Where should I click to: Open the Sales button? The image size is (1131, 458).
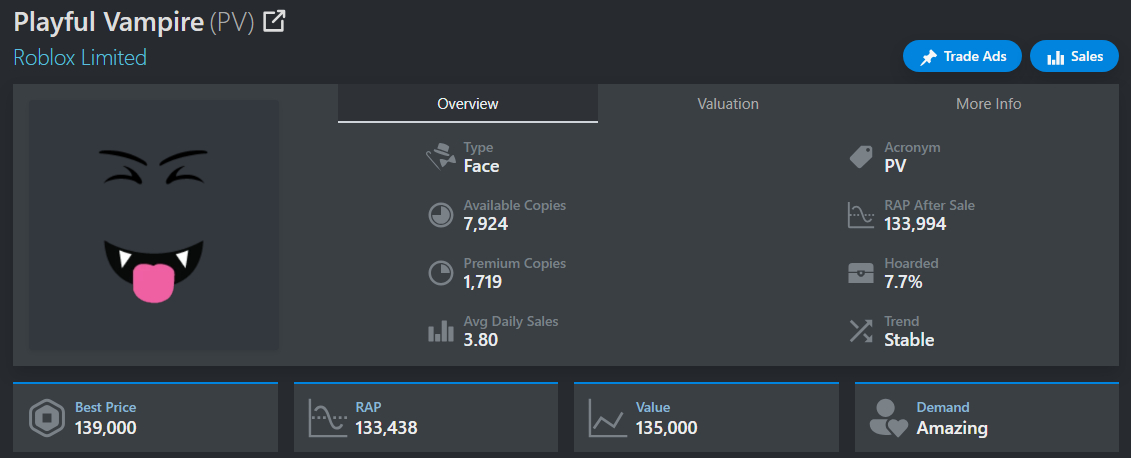pyautogui.click(x=1074, y=56)
